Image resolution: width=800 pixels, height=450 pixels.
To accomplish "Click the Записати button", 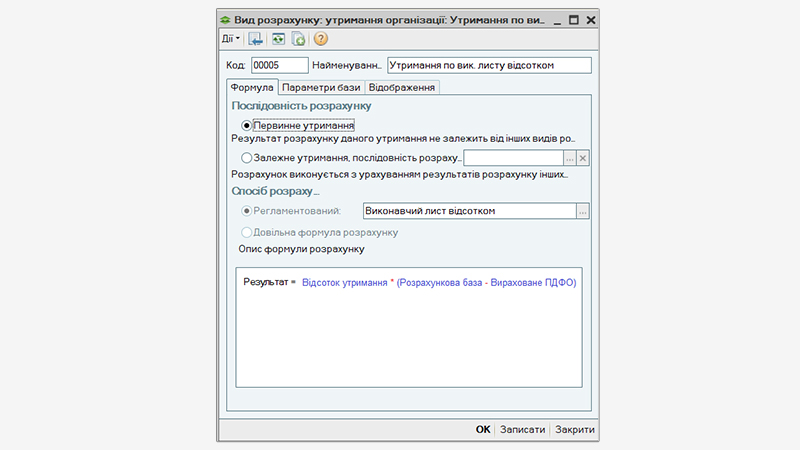I will pyautogui.click(x=523, y=429).
